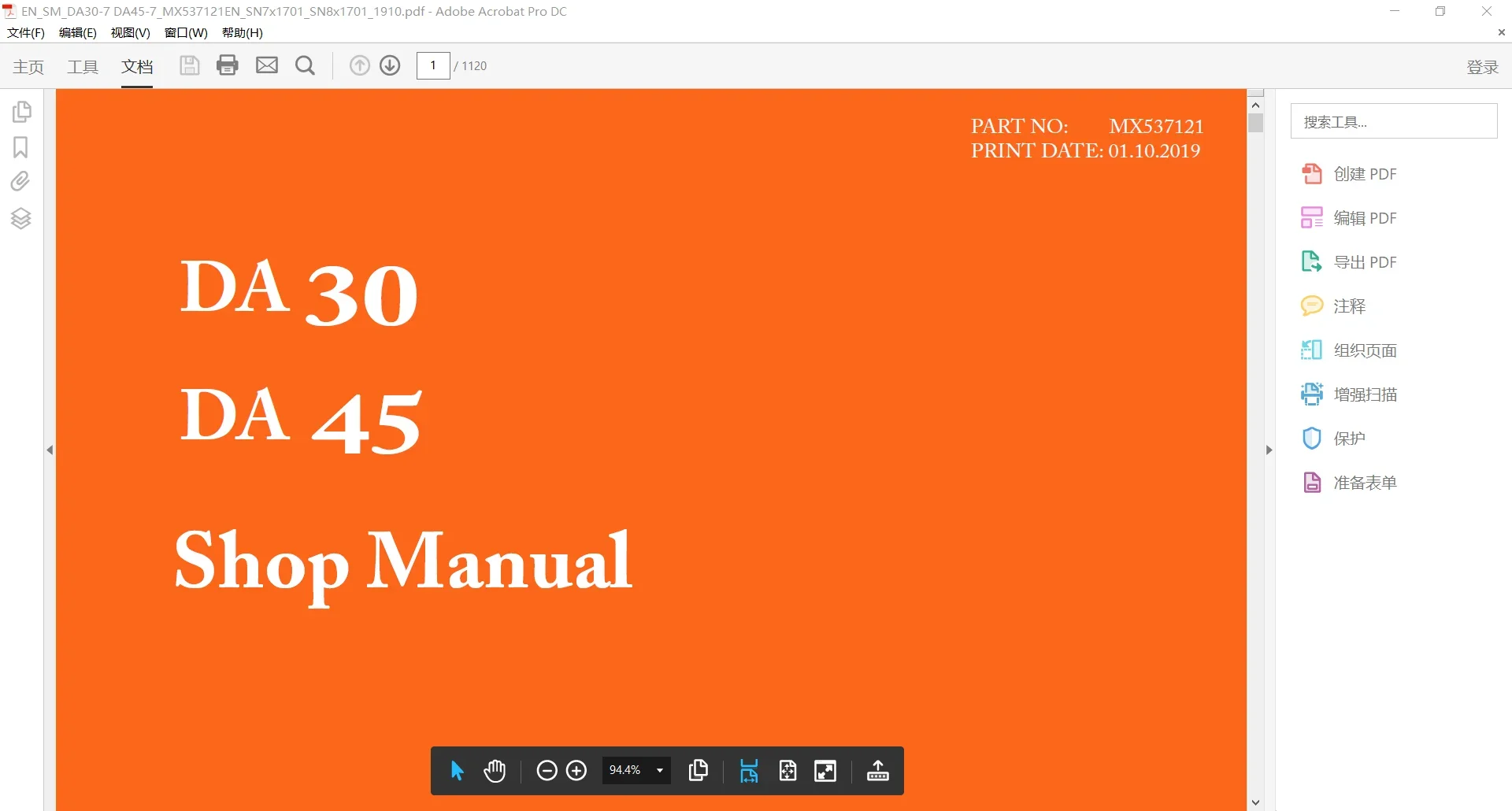
Task: Click 导出 PDF in tools pane
Action: (1349, 262)
